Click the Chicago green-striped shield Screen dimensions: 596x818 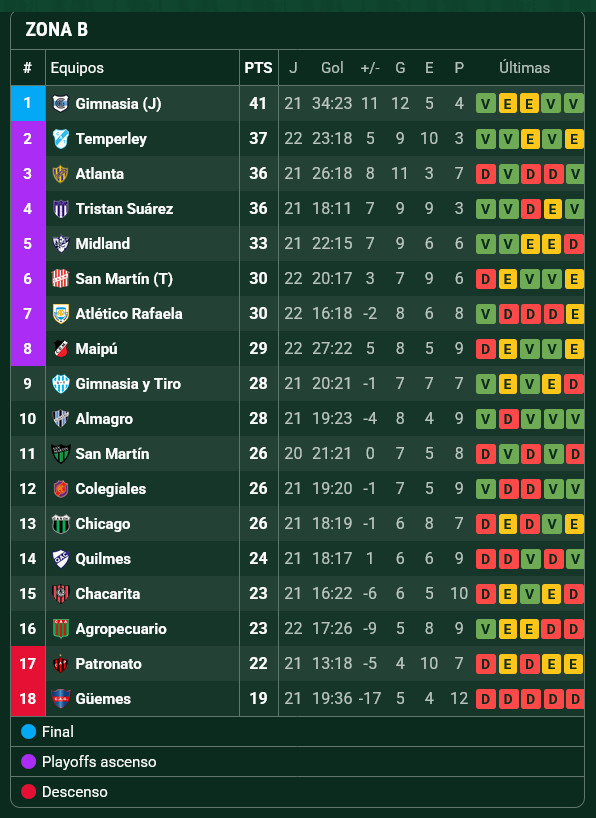tap(61, 524)
